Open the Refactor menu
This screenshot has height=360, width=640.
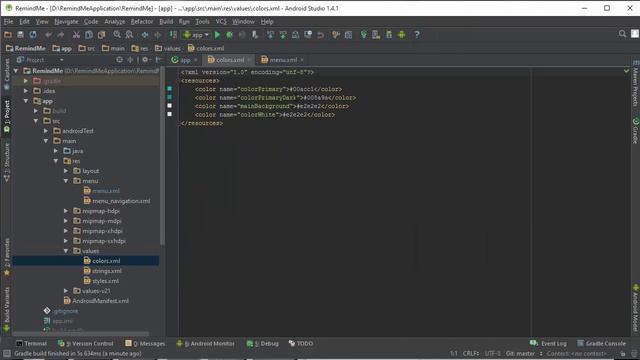pyautogui.click(x=142, y=21)
